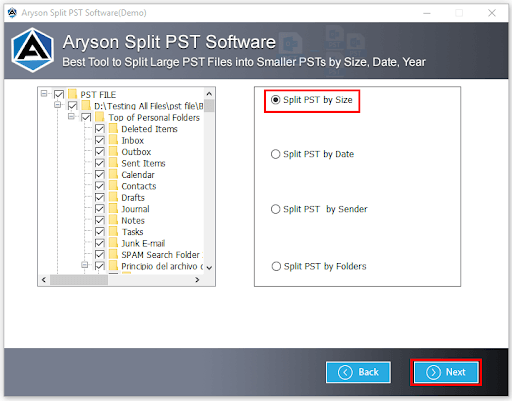
Task: Click the D:\Testing All Files folder icon
Action: [86, 106]
